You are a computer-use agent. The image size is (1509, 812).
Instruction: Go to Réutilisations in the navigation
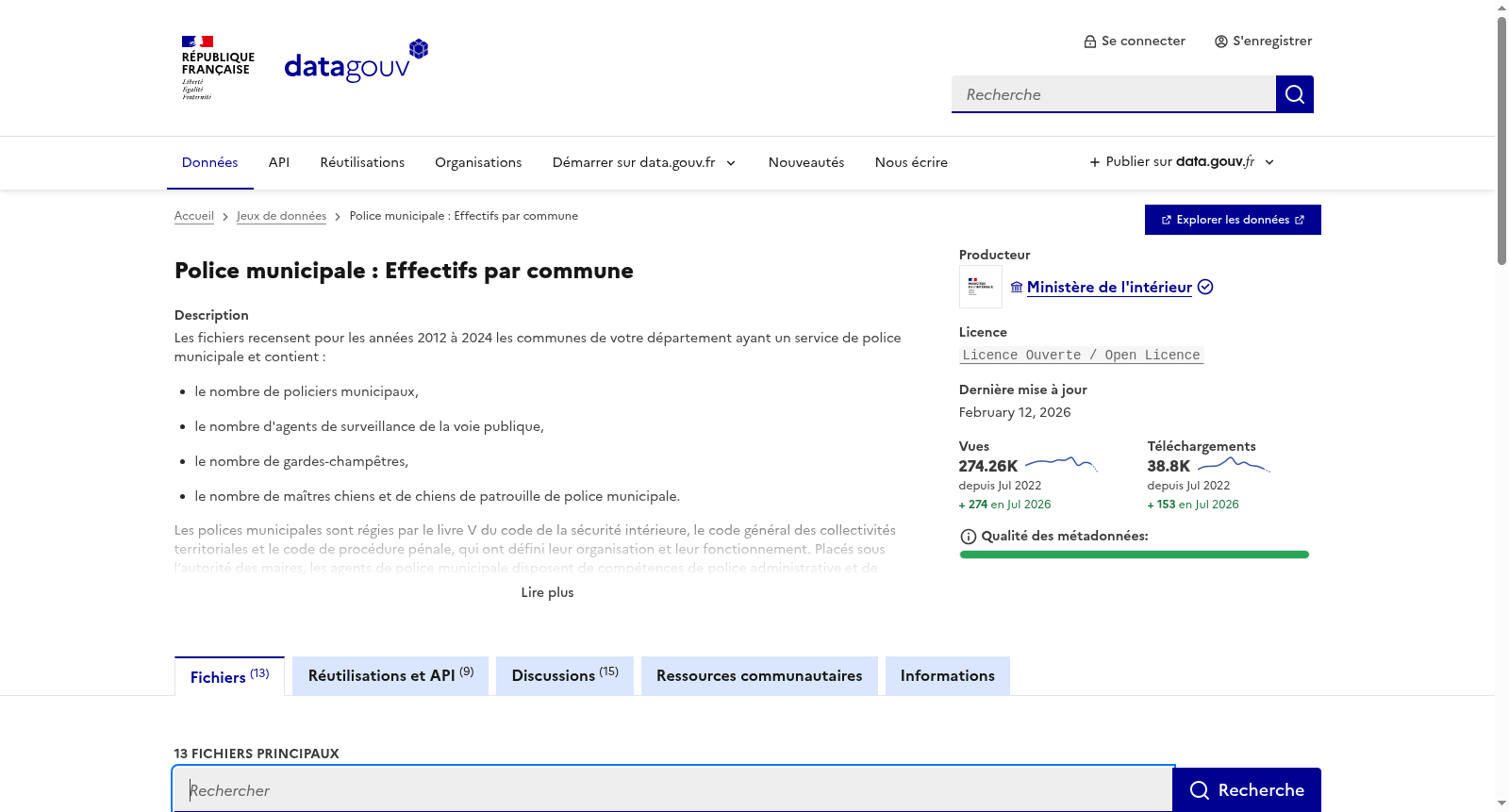click(x=362, y=162)
